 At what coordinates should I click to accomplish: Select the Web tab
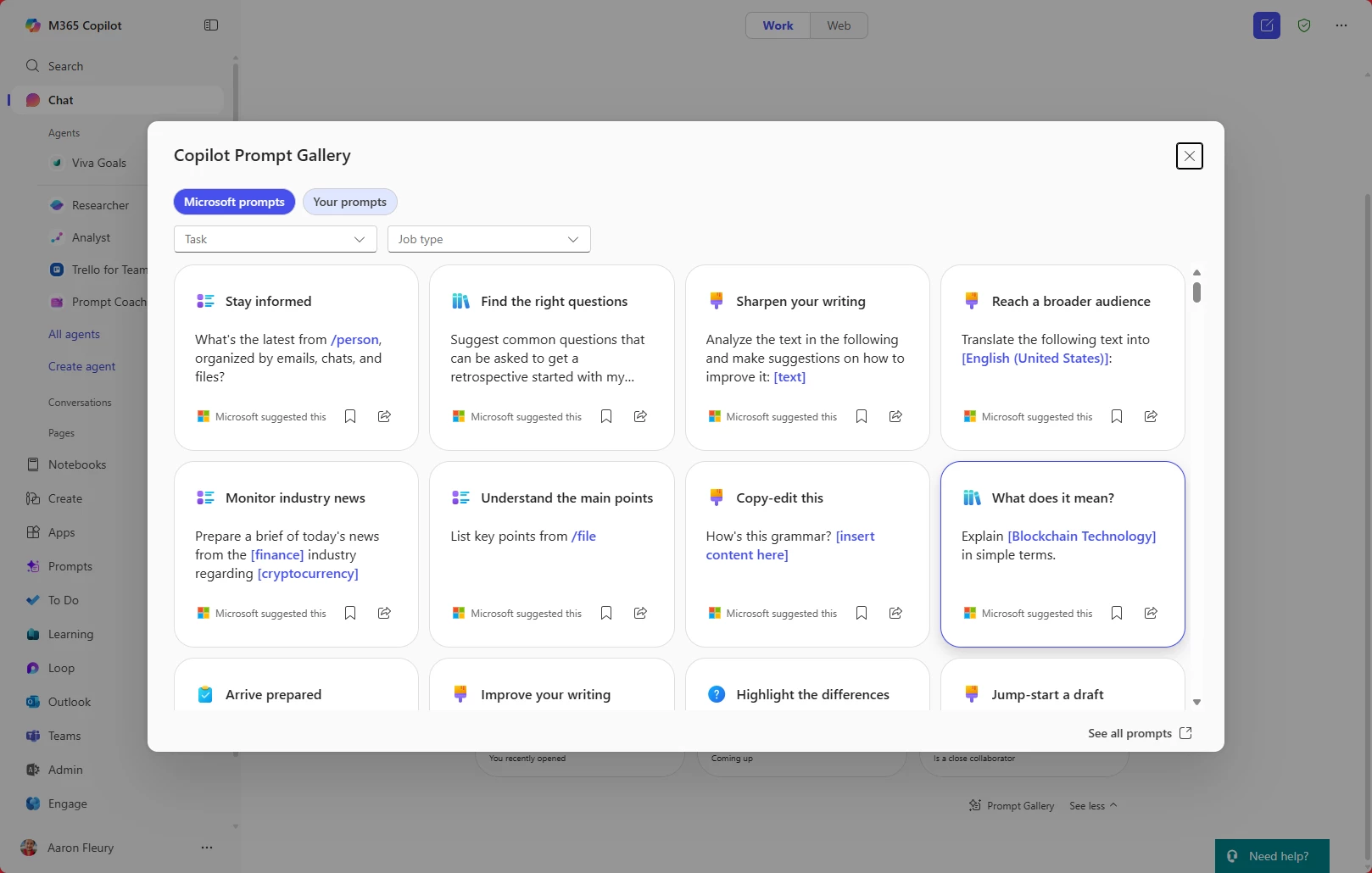click(x=839, y=25)
